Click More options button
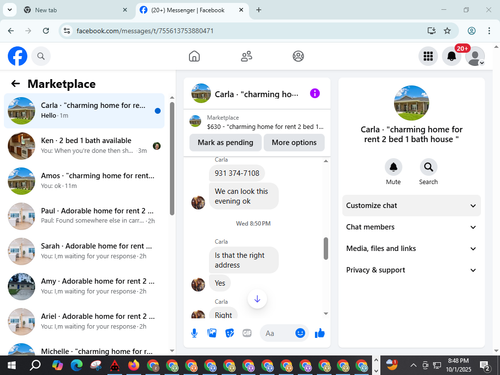 pyautogui.click(x=294, y=143)
